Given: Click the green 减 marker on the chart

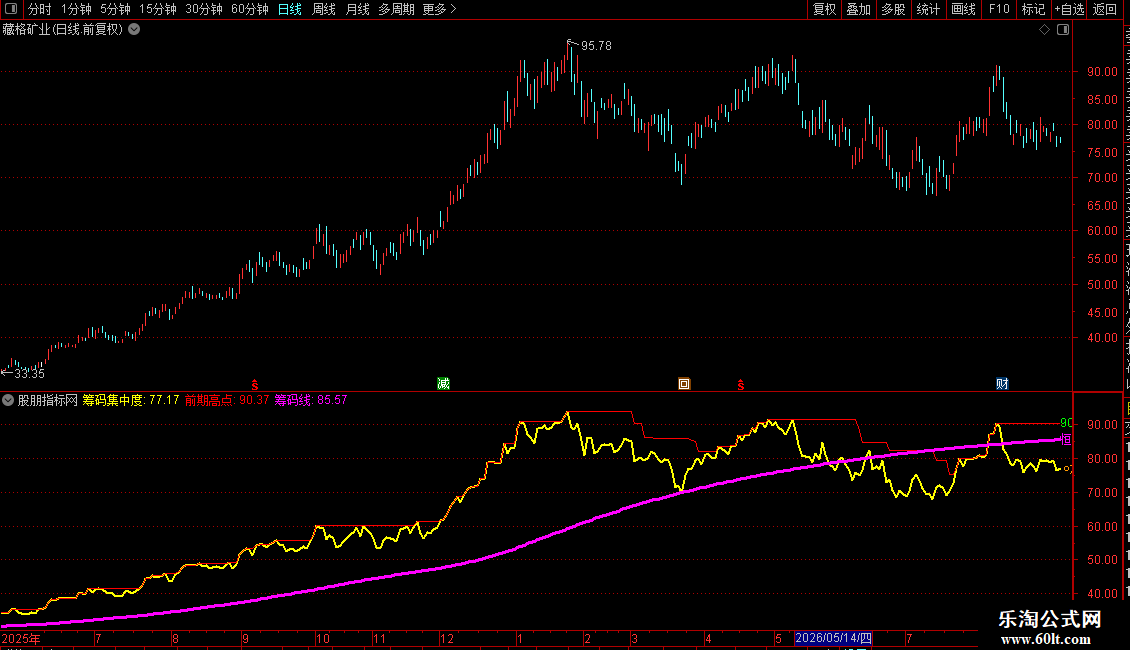Looking at the screenshot, I should pos(443,383).
